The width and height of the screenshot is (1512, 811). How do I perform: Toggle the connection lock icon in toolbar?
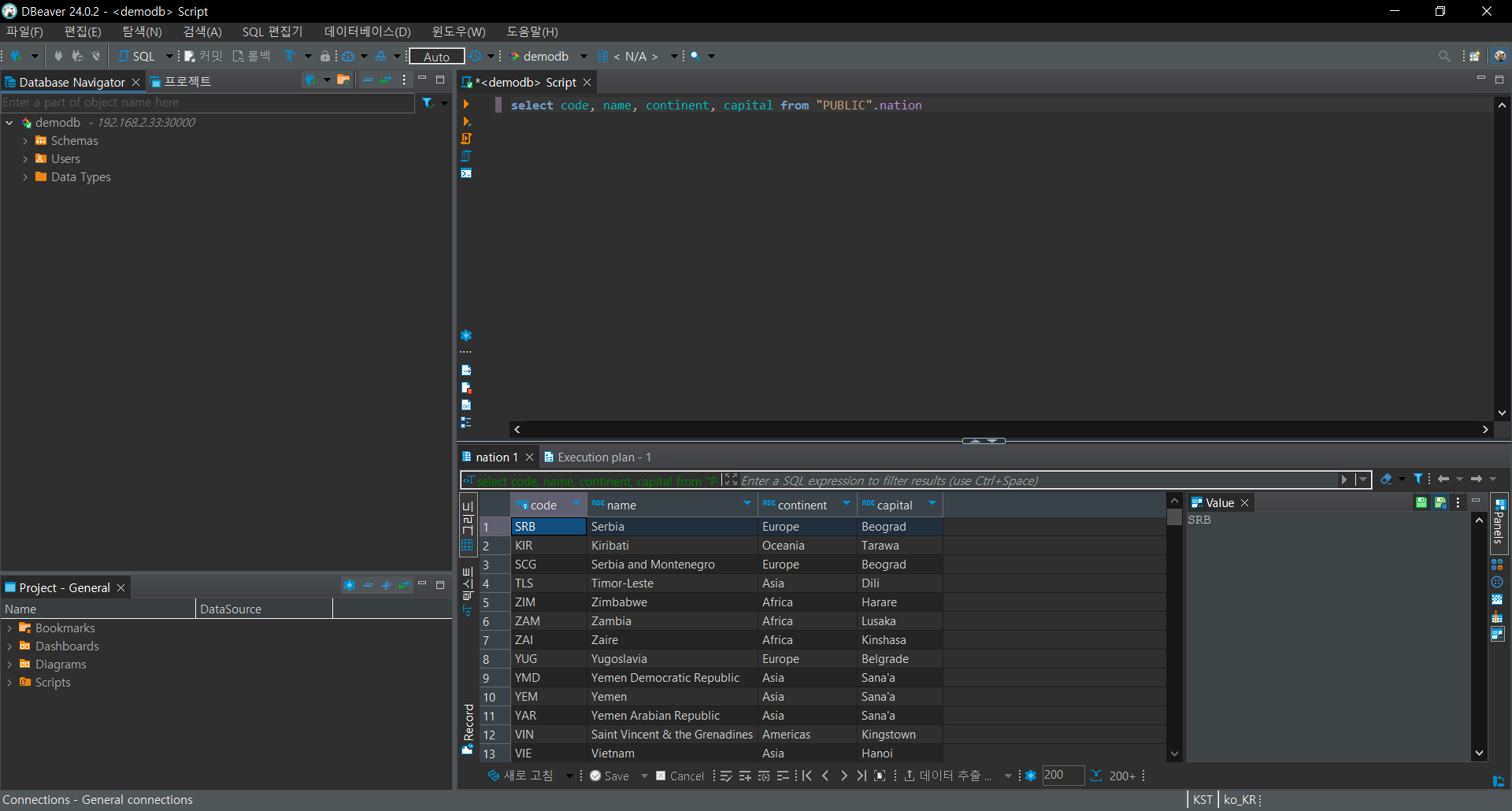pos(325,56)
